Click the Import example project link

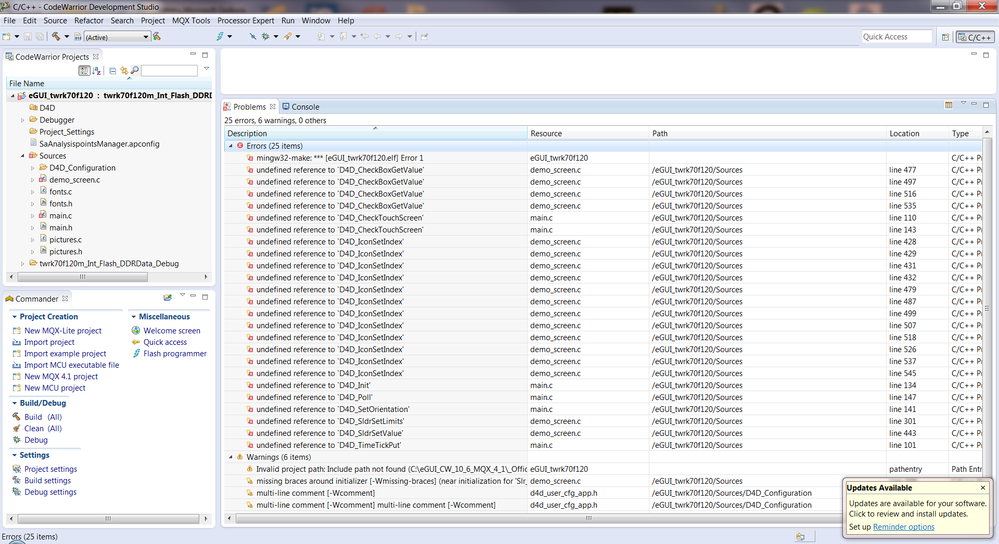(x=65, y=354)
